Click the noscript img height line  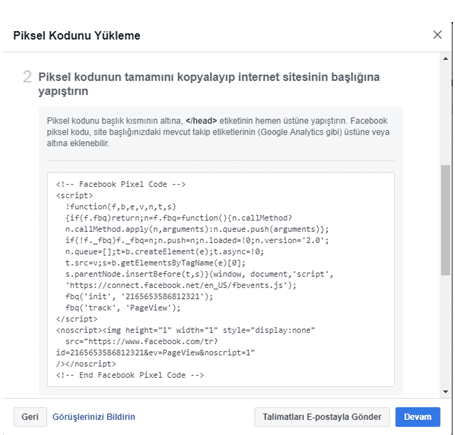[x=185, y=330]
